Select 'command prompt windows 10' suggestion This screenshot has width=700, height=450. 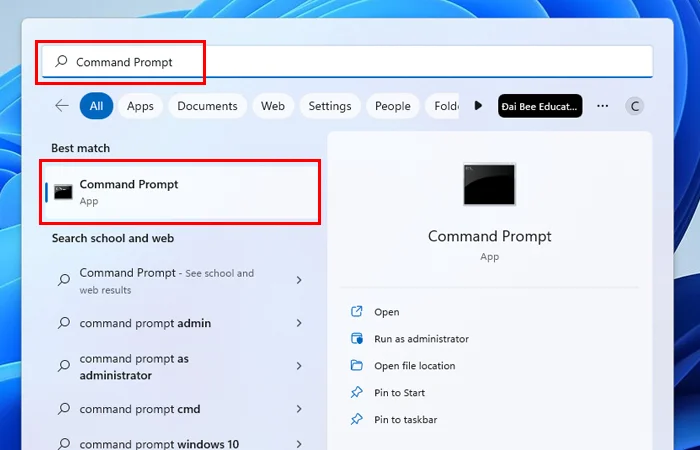(180, 443)
